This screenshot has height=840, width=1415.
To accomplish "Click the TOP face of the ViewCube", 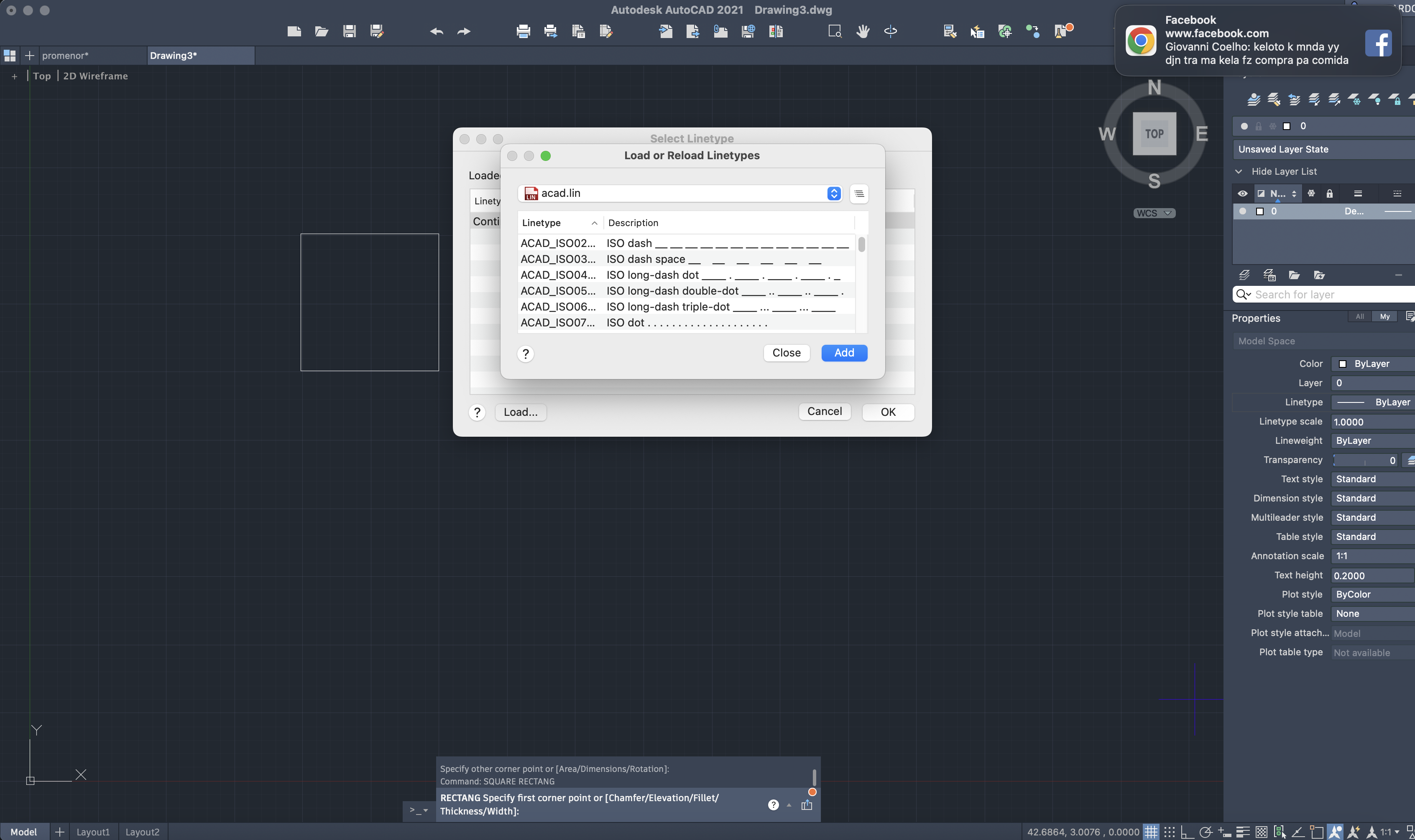I will click(x=1154, y=134).
